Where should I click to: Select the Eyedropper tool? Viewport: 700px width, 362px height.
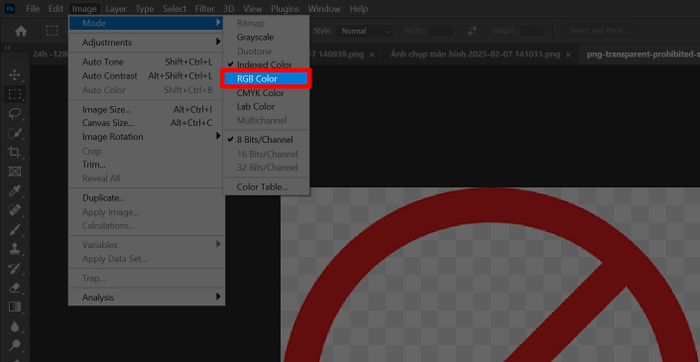pos(15,191)
